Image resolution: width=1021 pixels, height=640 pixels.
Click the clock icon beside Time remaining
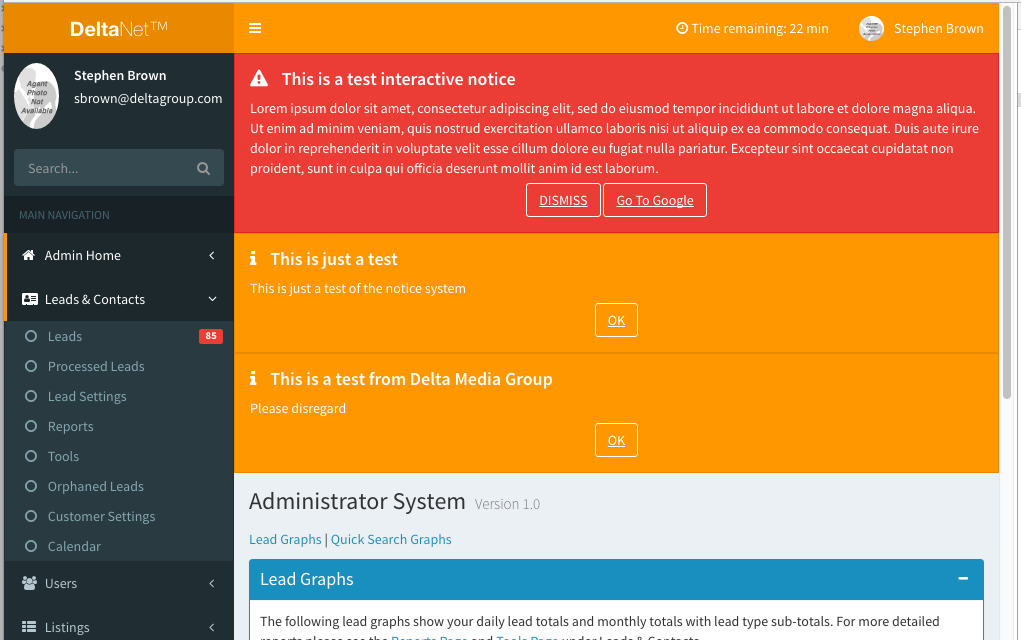[x=680, y=29]
